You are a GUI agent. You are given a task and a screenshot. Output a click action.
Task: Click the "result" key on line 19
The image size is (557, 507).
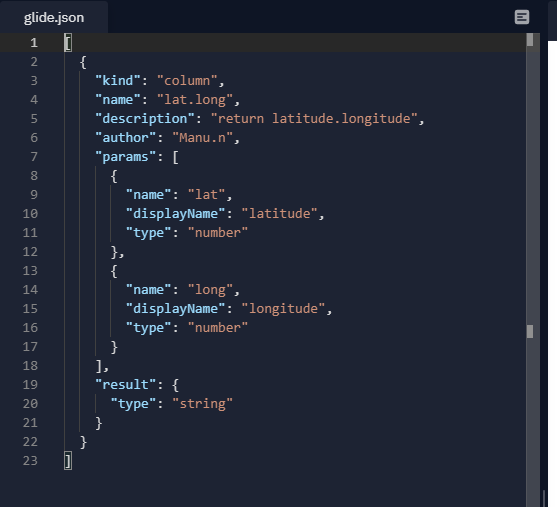(x=125, y=384)
